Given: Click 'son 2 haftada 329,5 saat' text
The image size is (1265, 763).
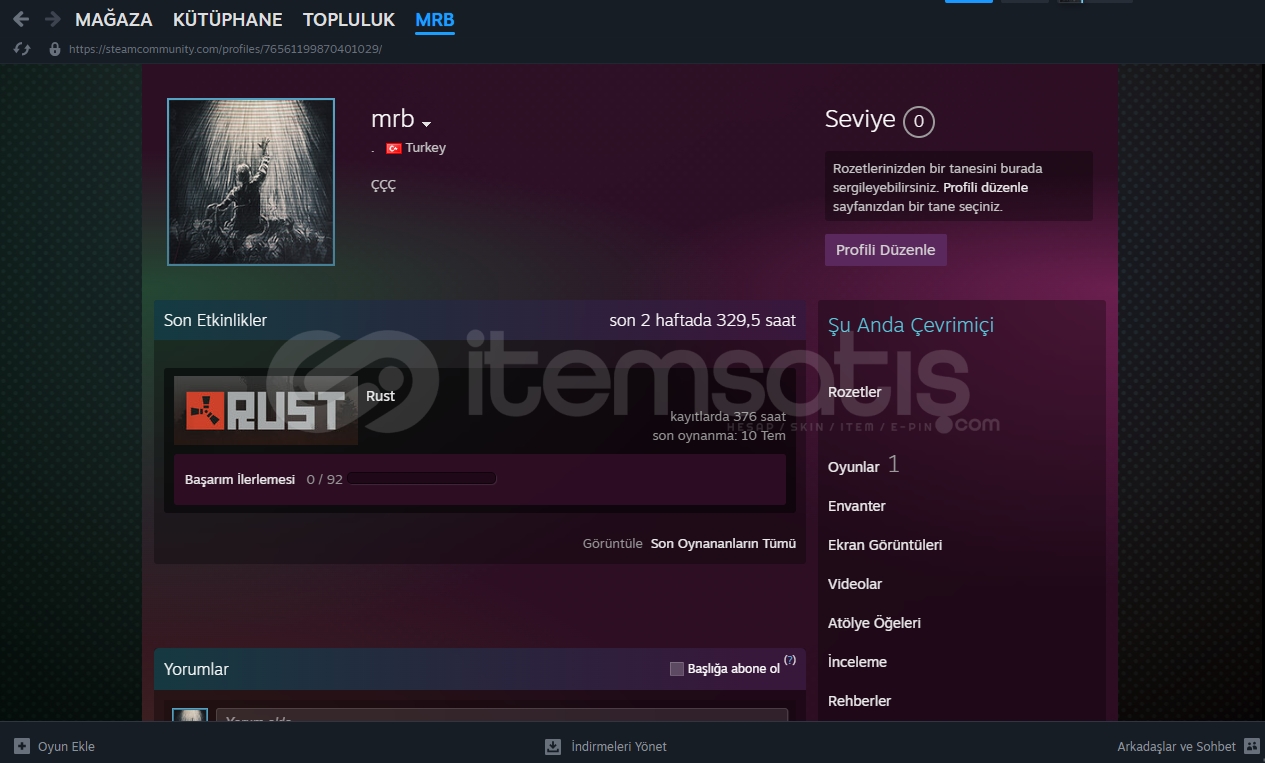Looking at the screenshot, I should [x=703, y=320].
